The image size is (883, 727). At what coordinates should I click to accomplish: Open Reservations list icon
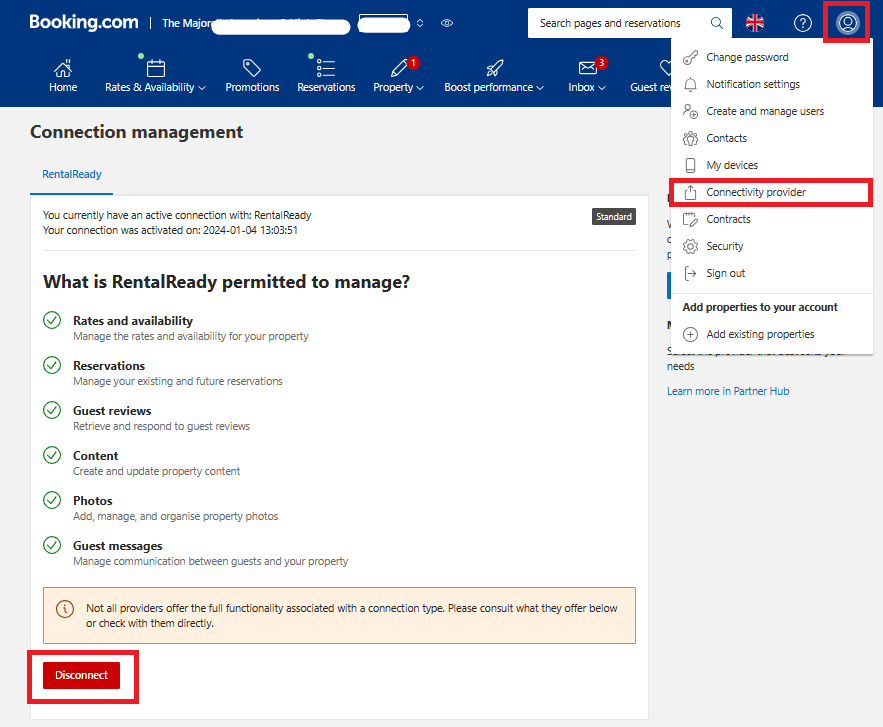coord(325,68)
